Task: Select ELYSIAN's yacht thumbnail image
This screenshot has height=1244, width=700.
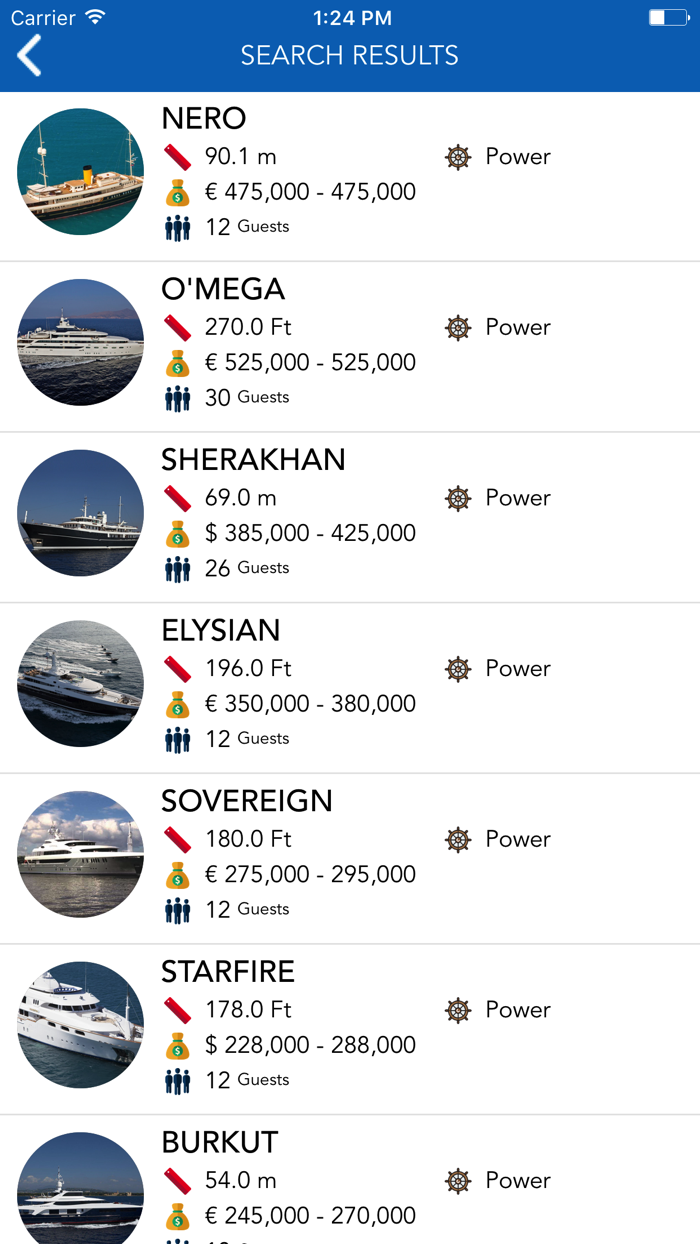Action: 80,683
